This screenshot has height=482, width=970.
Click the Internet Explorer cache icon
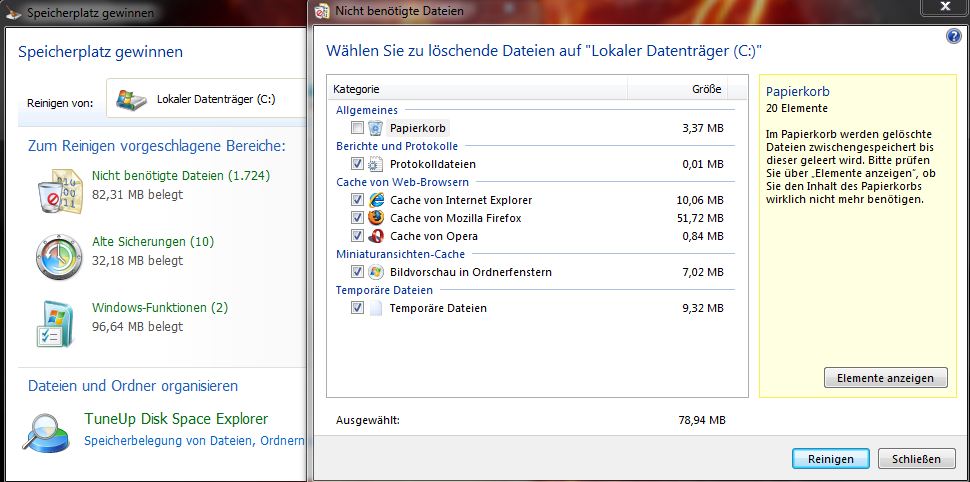point(376,200)
